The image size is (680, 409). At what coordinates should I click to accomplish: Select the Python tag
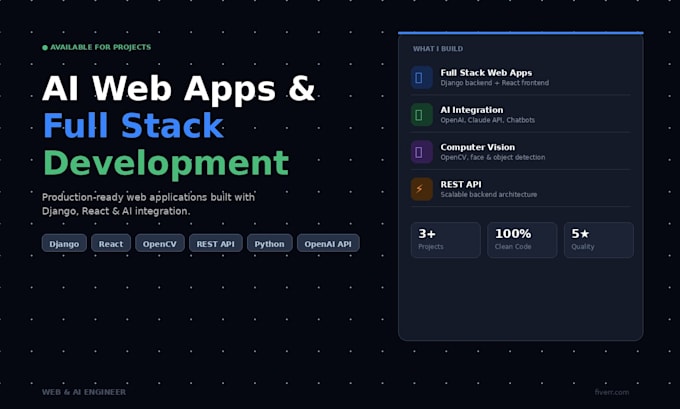(270, 243)
